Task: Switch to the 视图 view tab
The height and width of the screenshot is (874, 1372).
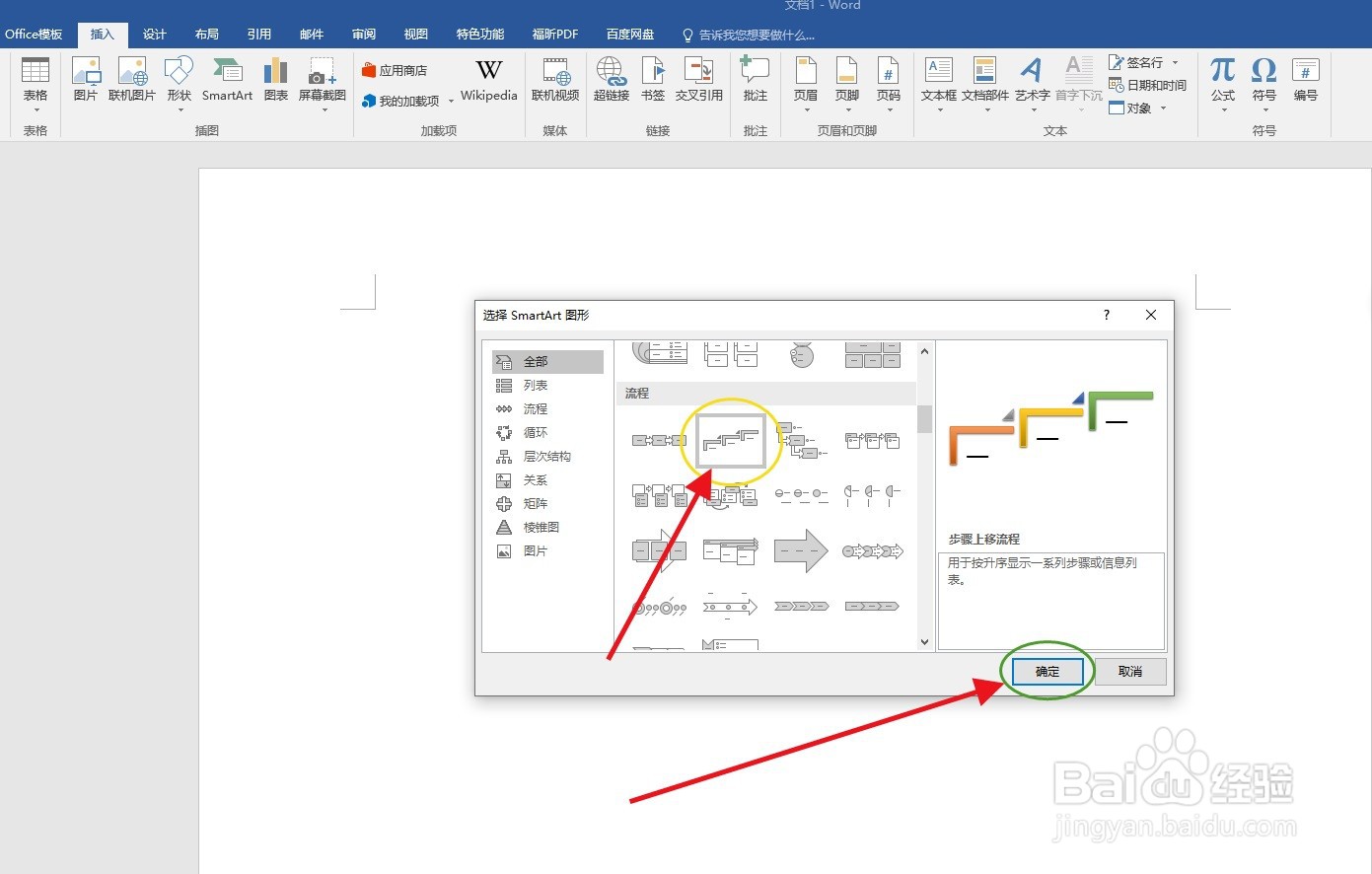Action: 416,35
